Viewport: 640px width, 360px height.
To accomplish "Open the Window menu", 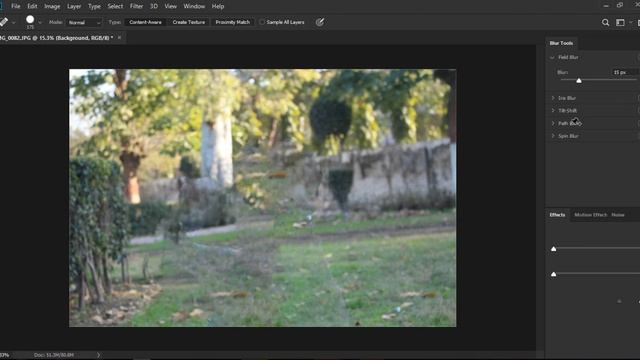I will click(194, 7).
